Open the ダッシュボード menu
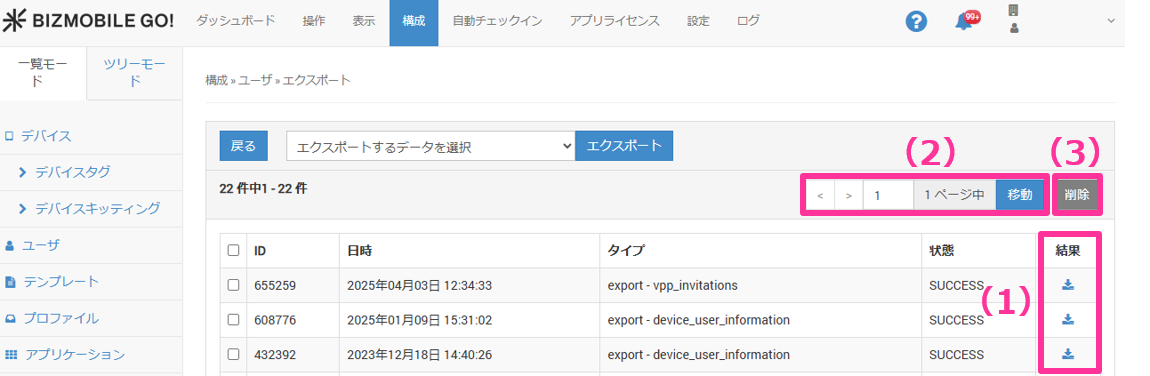 pyautogui.click(x=235, y=21)
